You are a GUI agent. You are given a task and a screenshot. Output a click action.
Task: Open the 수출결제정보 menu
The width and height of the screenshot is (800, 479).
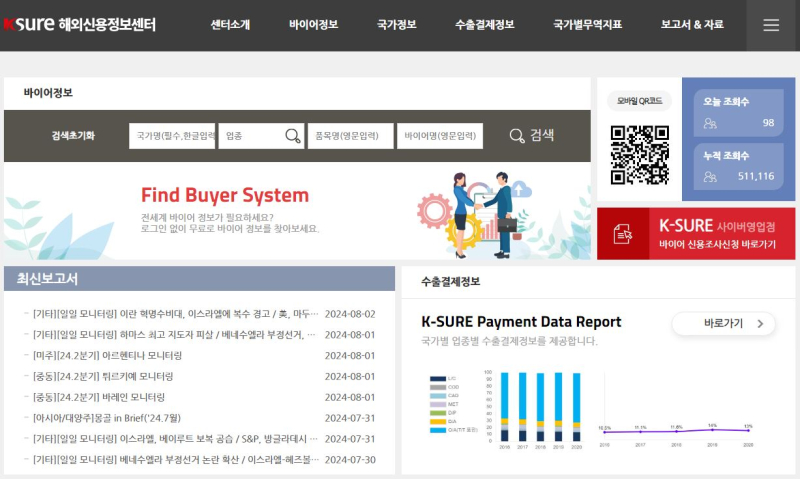484,25
